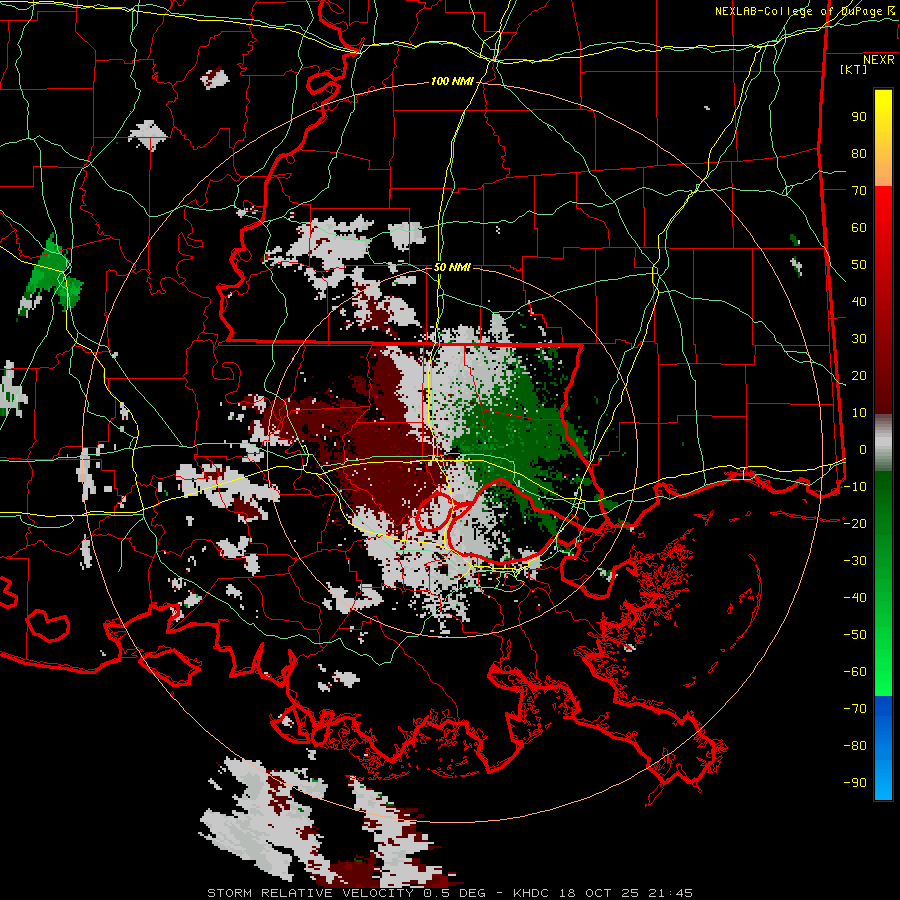Click the positive 10 scale value

point(859,413)
